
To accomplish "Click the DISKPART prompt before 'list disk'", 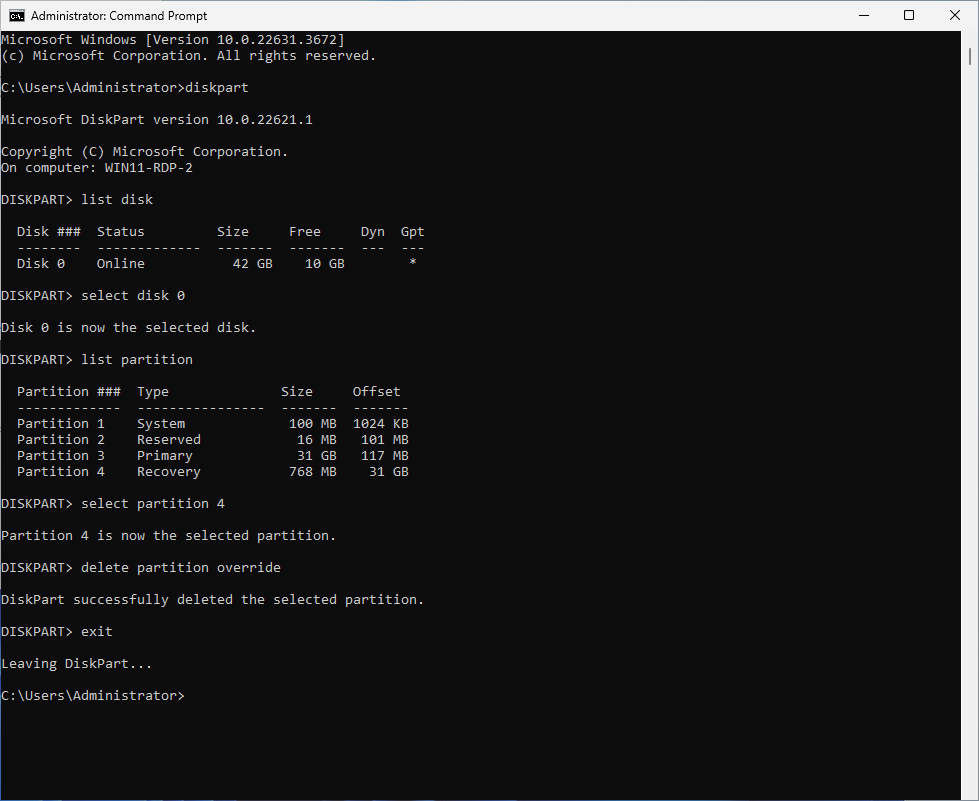I will coord(36,199).
